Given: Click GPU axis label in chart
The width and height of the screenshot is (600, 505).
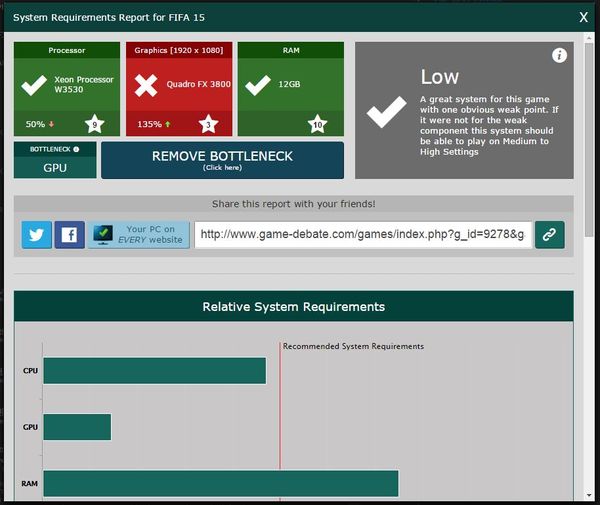Looking at the screenshot, I should coord(30,427).
